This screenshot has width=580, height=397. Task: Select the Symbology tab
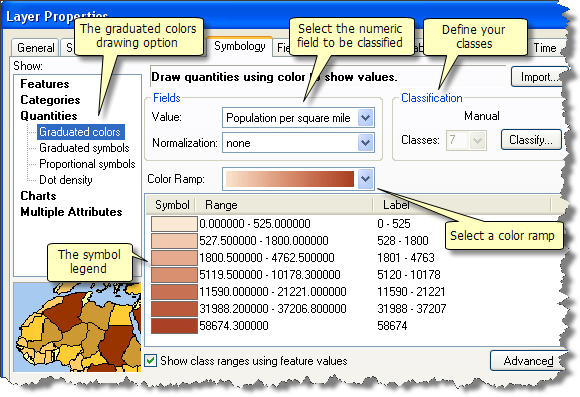[x=240, y=46]
